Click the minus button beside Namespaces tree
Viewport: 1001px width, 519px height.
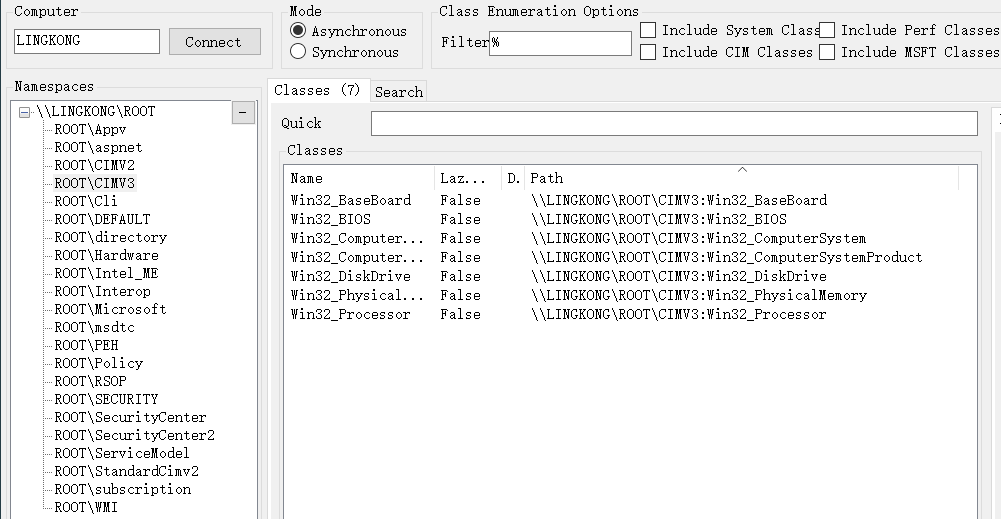tap(243, 113)
